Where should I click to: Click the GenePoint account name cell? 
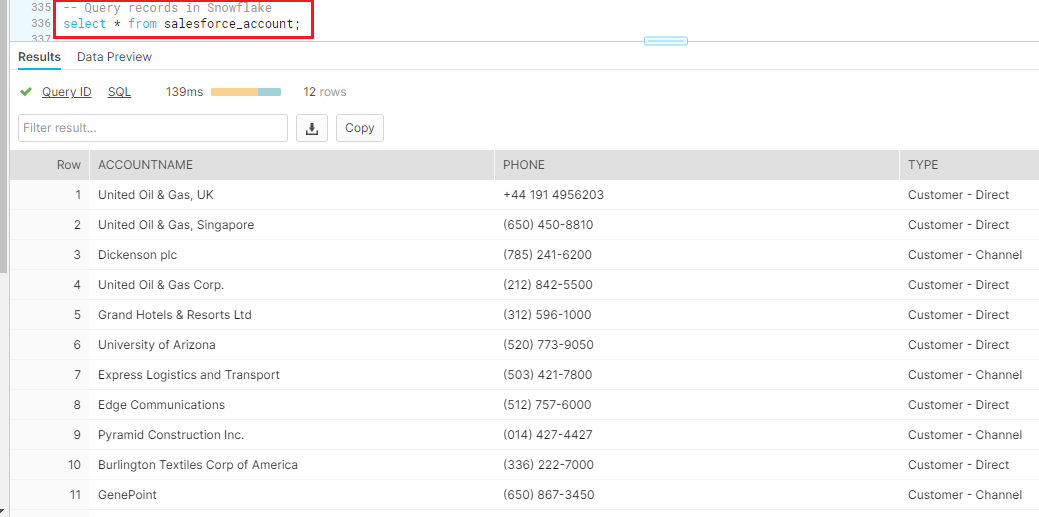pyautogui.click(x=127, y=495)
